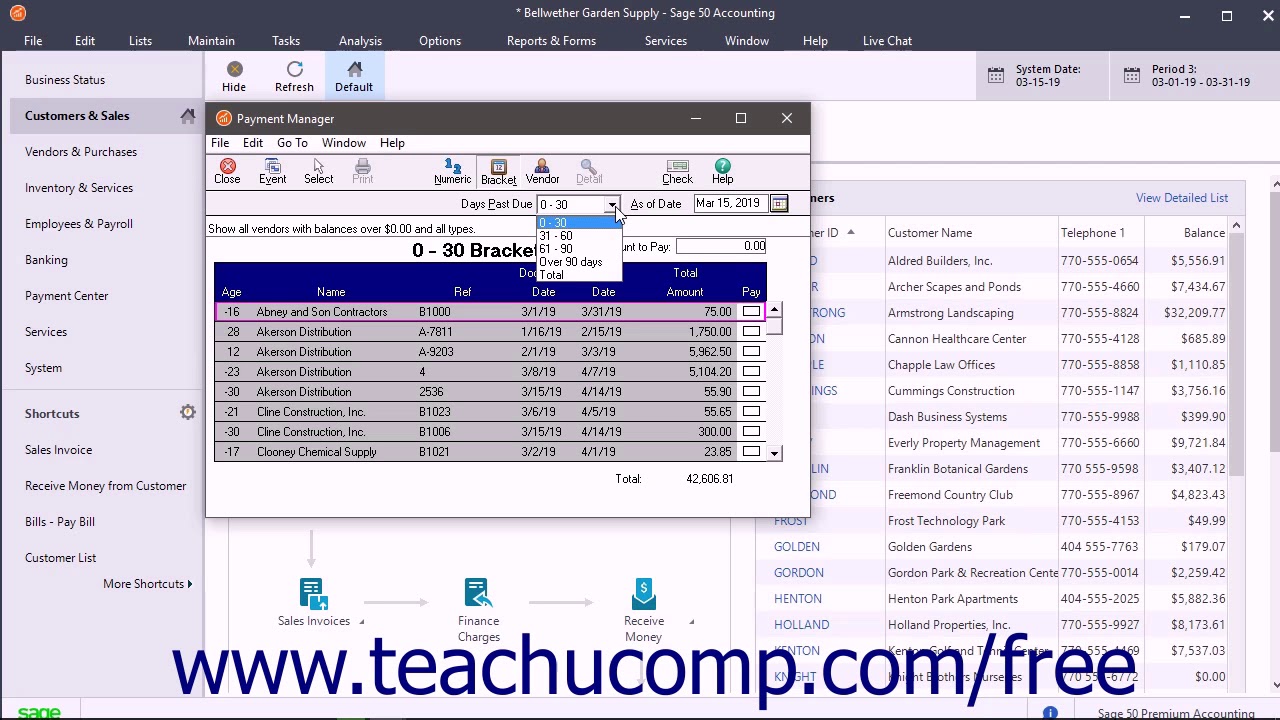Switch to Bracket view icon
This screenshot has width=1280, height=720.
(x=498, y=171)
